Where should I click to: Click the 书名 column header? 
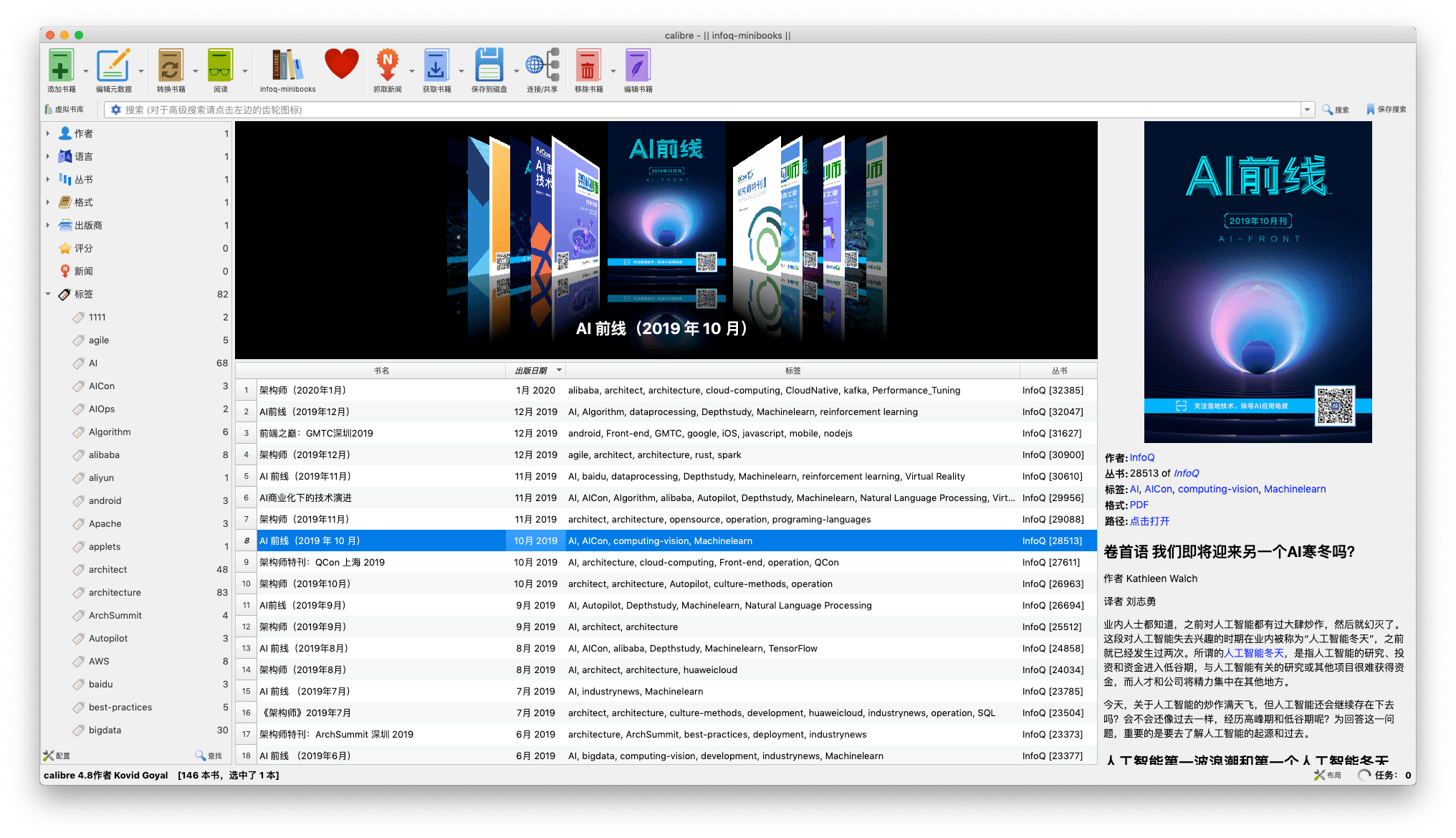click(x=381, y=371)
